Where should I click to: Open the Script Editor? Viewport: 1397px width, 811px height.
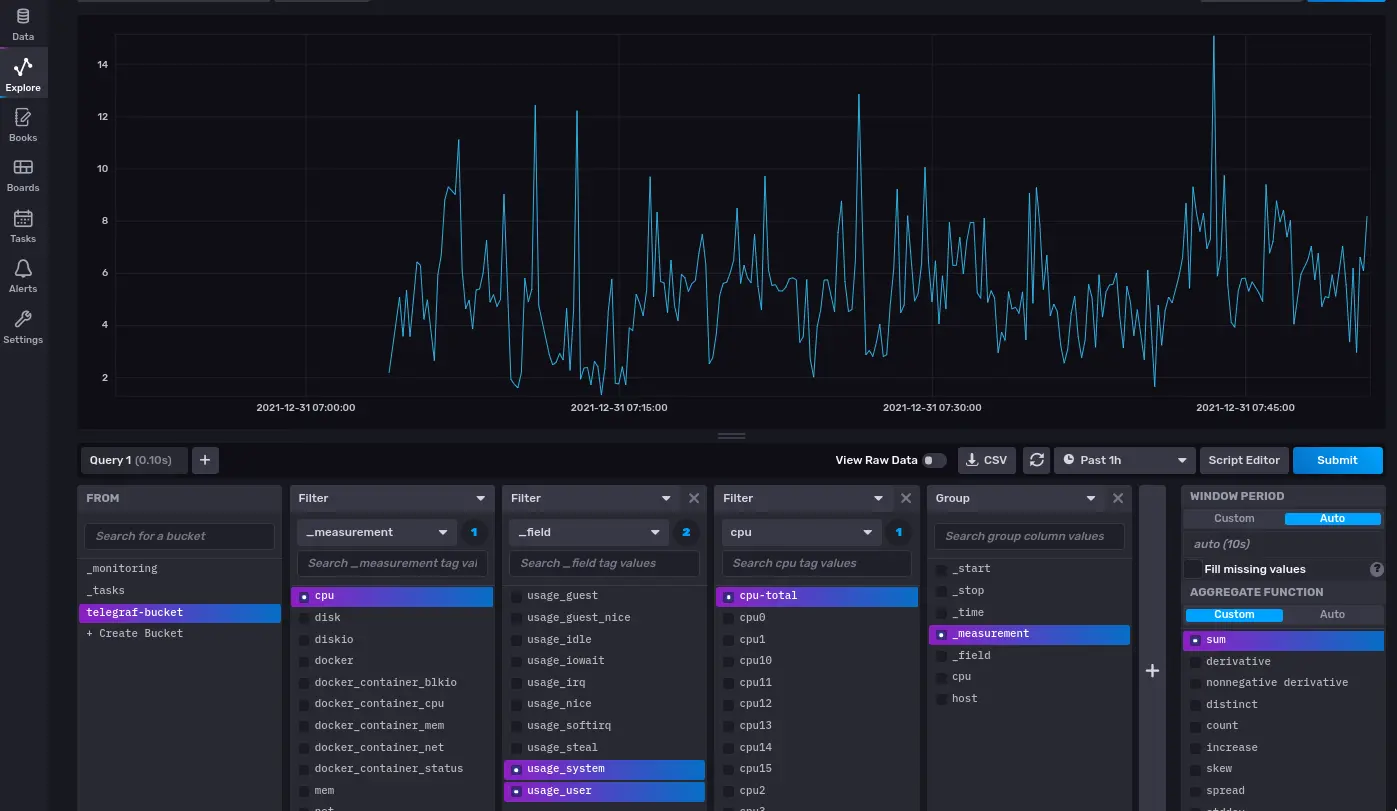coord(1244,460)
